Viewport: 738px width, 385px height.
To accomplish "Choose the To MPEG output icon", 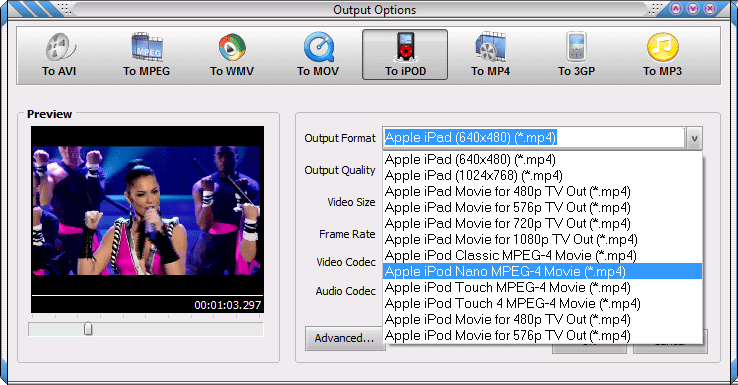I will click(146, 55).
